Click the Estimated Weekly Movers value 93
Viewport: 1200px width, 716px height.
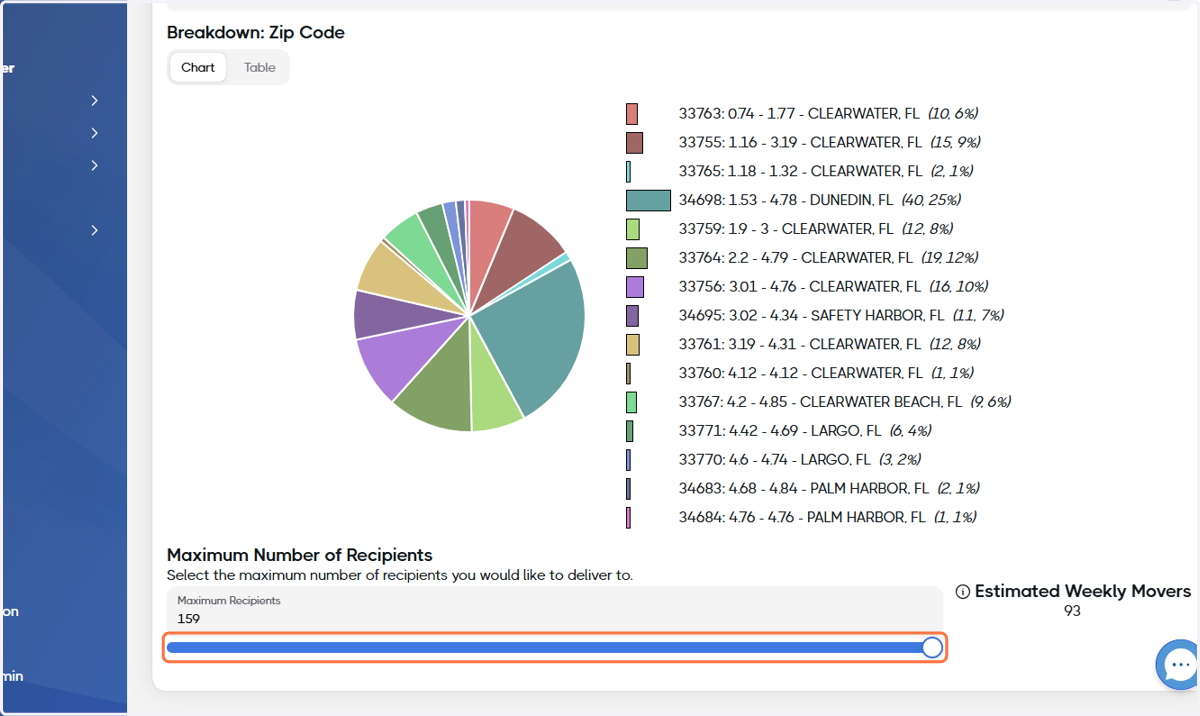tap(1073, 611)
